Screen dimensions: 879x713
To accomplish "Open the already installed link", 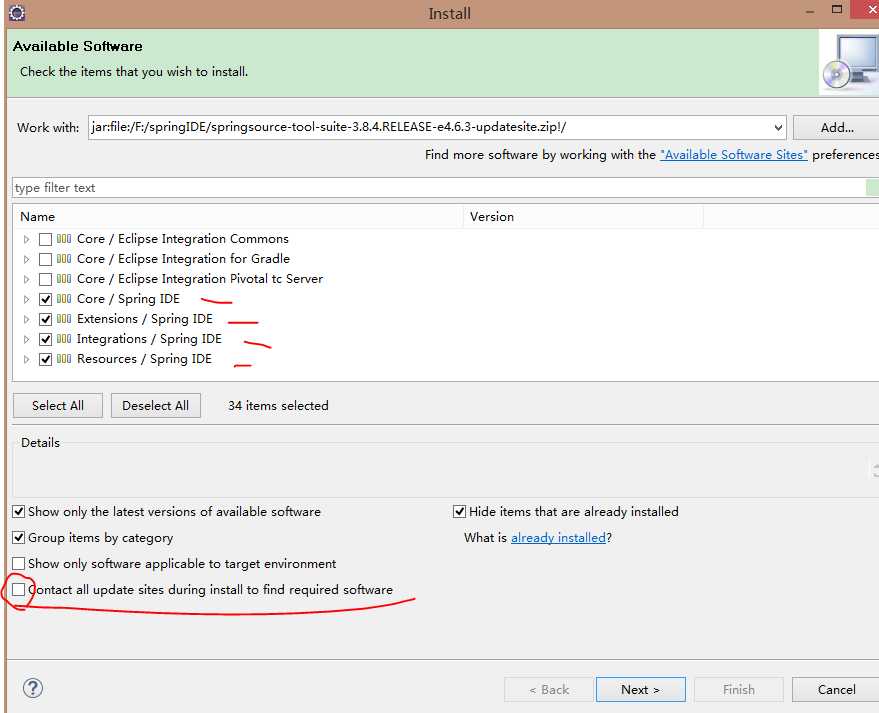I will (558, 538).
